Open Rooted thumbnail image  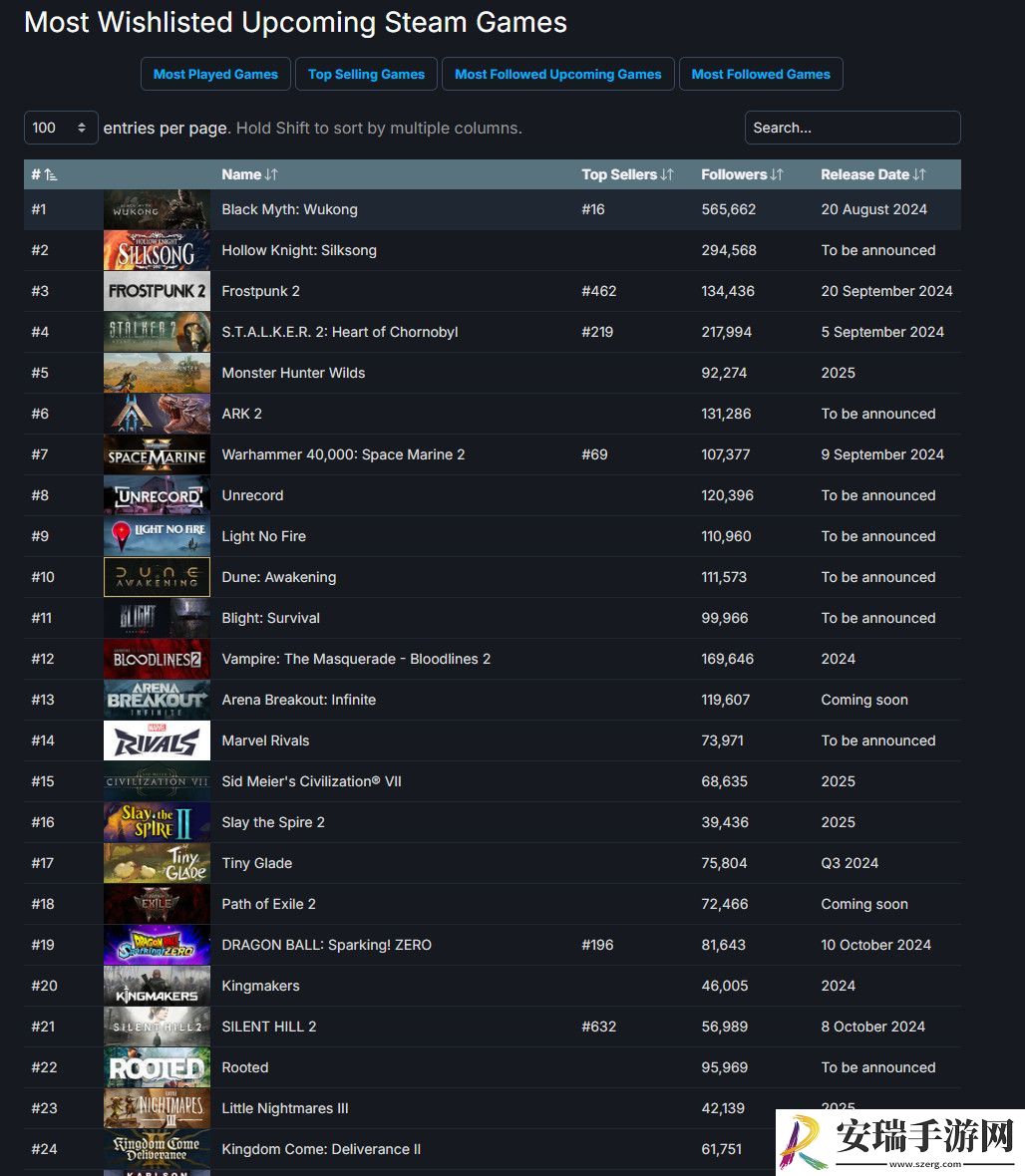tap(157, 1068)
